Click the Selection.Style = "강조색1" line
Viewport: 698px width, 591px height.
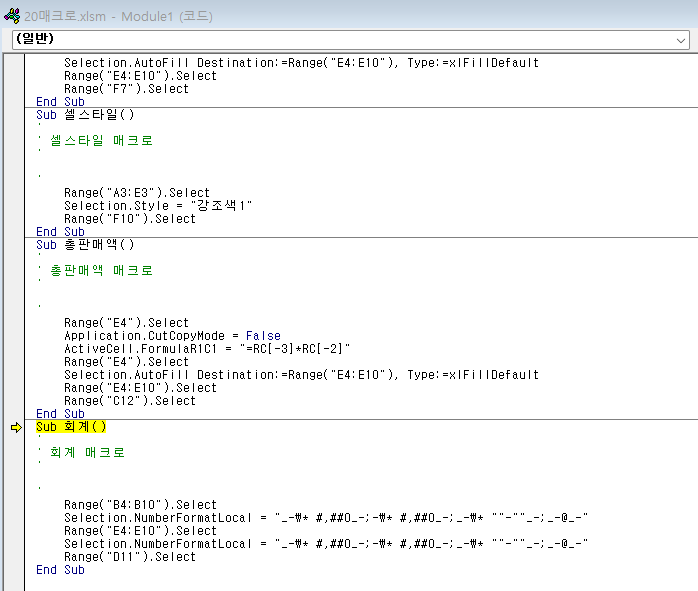[x=158, y=206]
